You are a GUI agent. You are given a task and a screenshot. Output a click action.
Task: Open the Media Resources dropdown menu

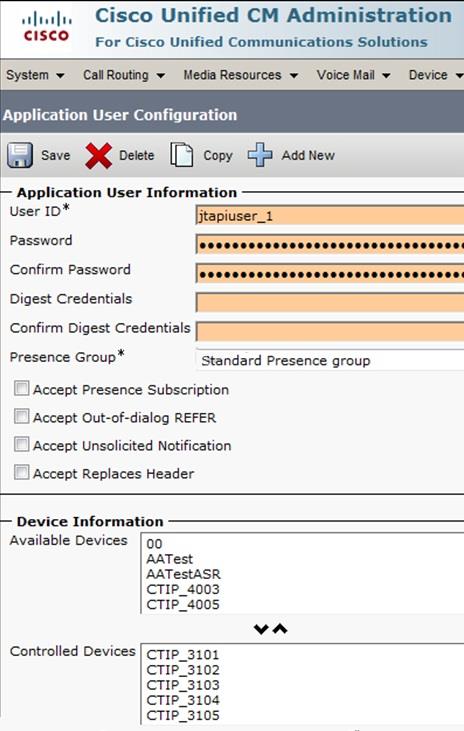(241, 75)
